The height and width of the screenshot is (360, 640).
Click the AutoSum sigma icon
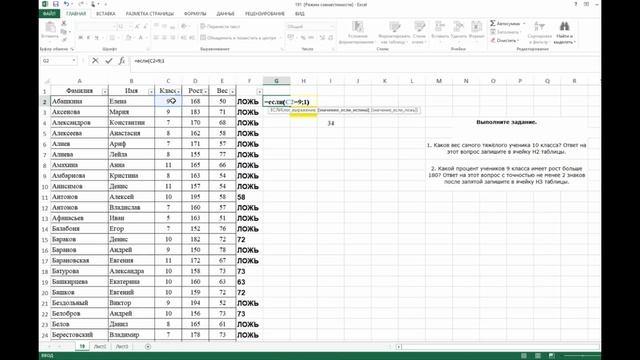click(493, 23)
